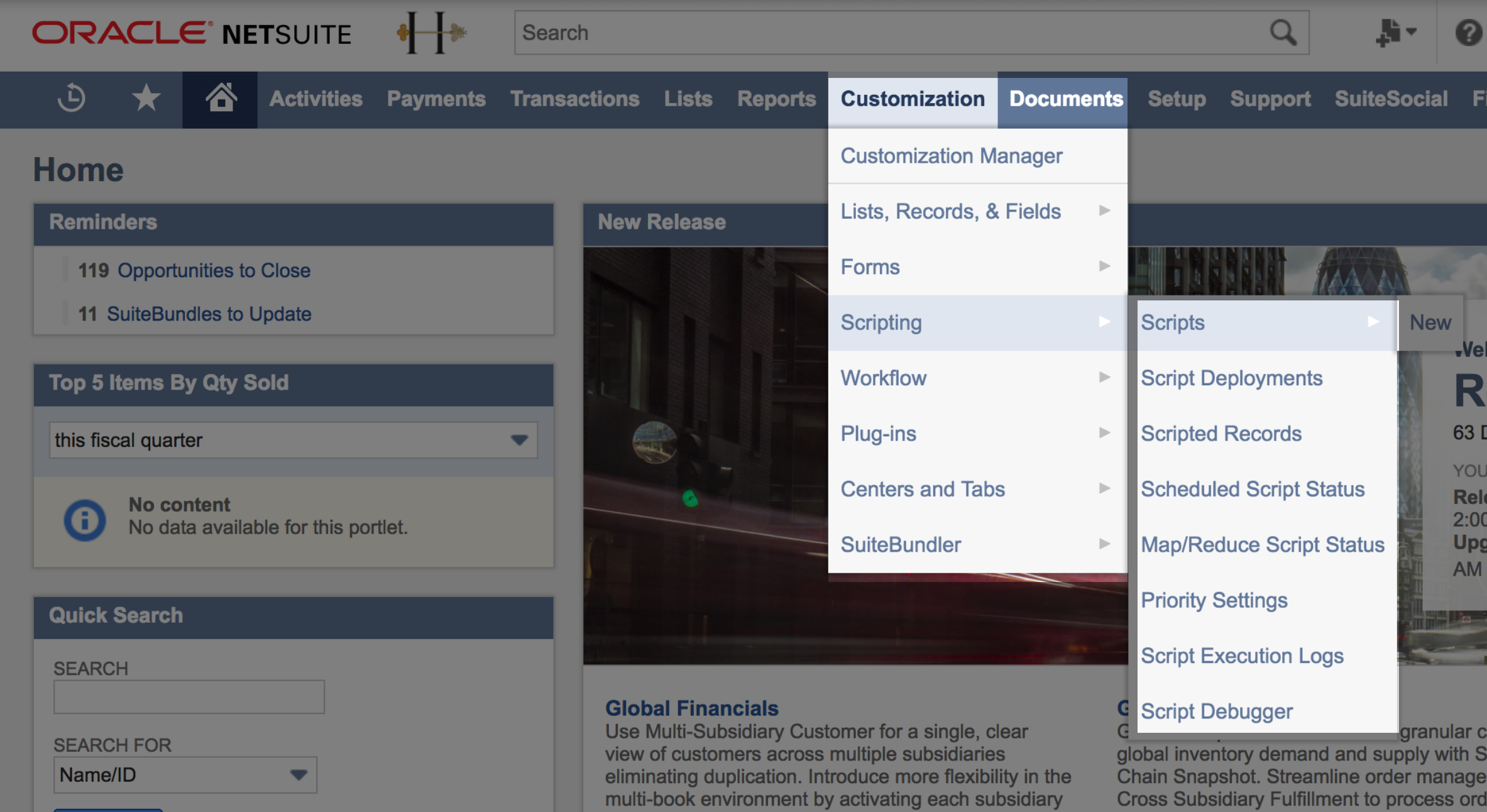
Task: Open the SuiteSocial menu
Action: point(1391,99)
